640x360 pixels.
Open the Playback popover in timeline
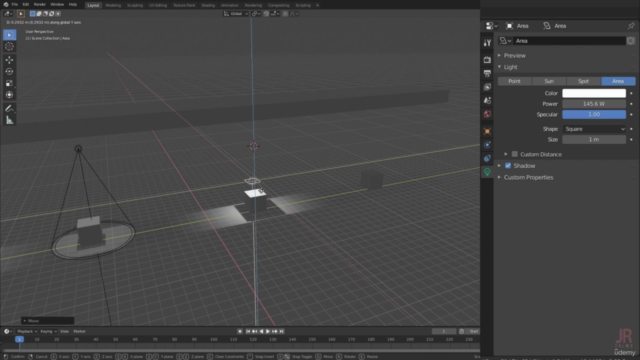[x=27, y=331]
